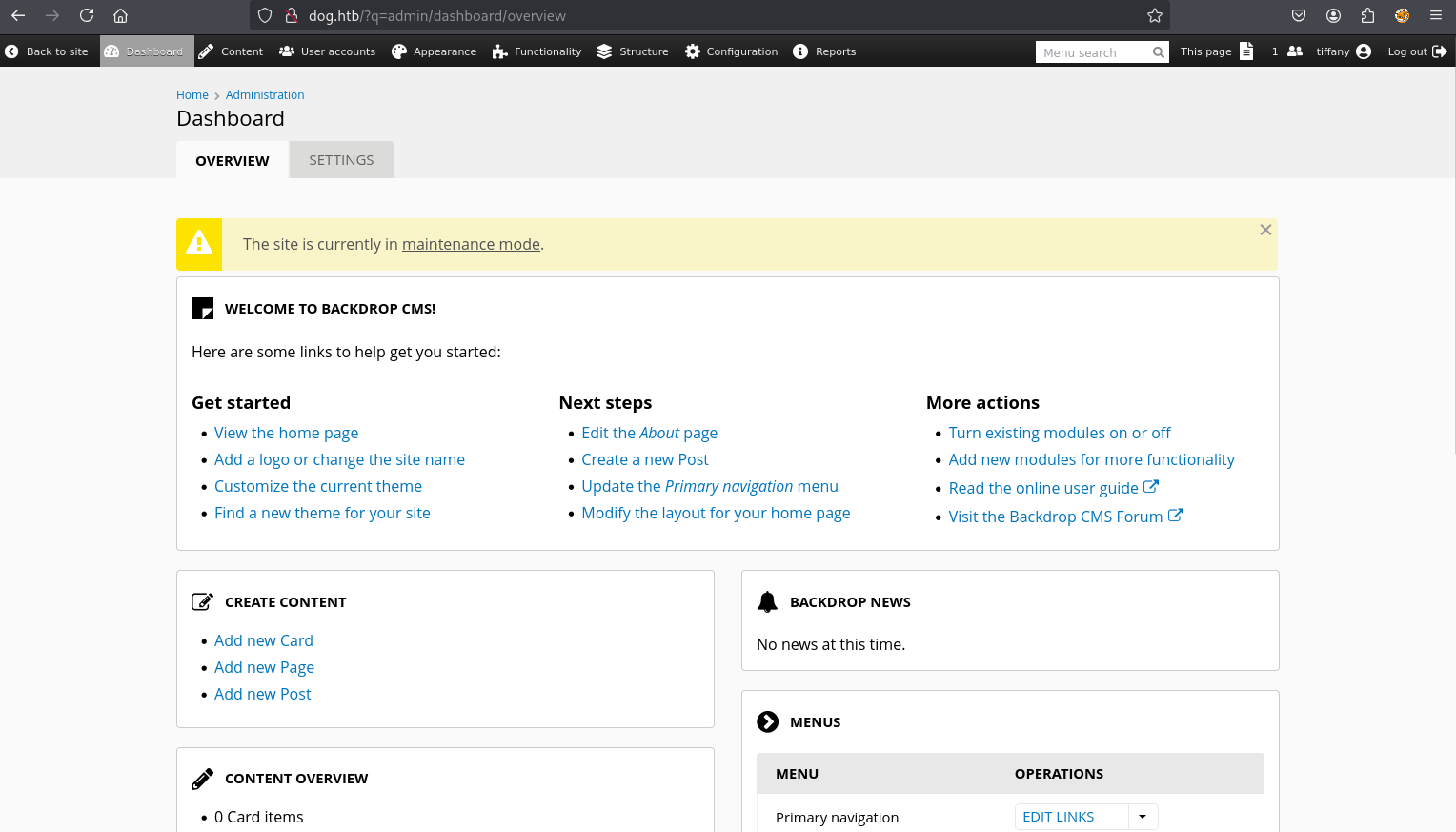The width and height of the screenshot is (1456, 832).
Task: Open the Appearance admin menu
Action: (x=434, y=51)
